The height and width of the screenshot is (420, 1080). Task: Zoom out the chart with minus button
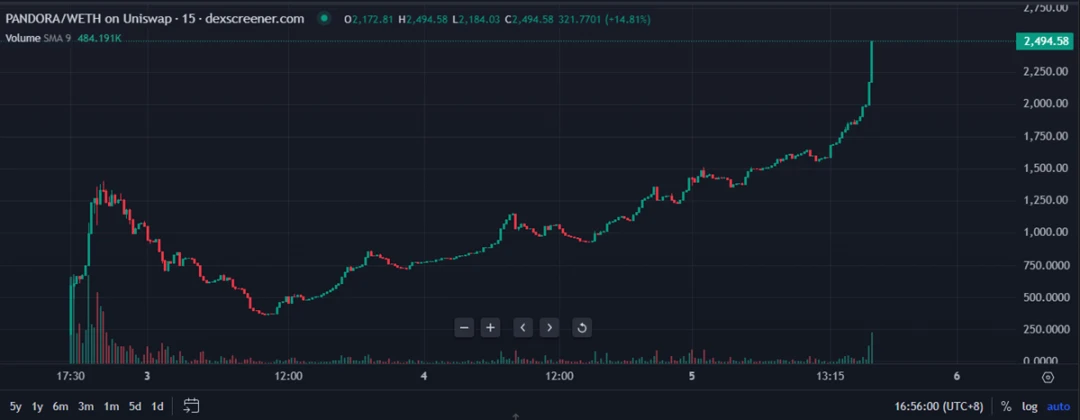pos(463,327)
